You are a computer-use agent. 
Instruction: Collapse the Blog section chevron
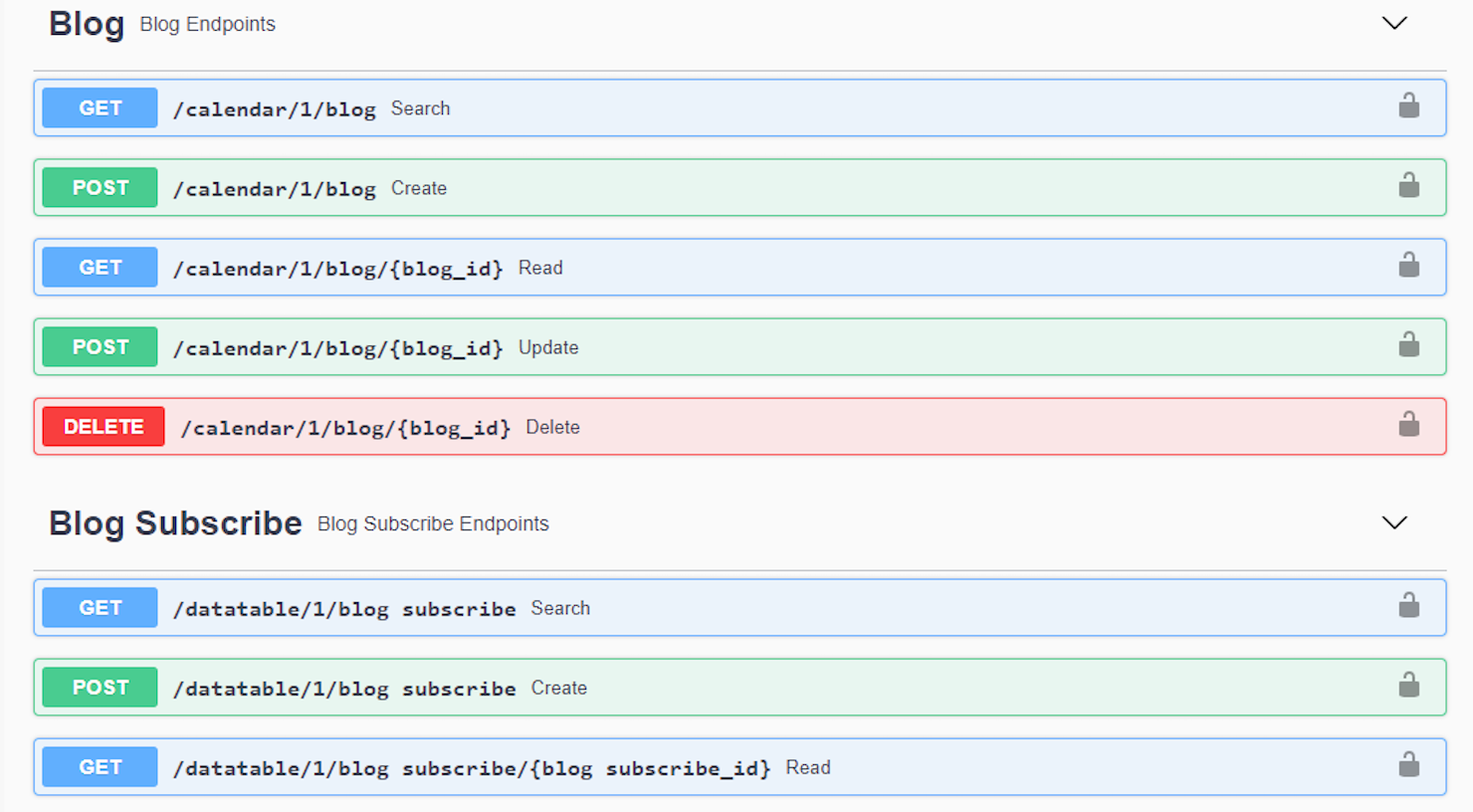point(1394,23)
